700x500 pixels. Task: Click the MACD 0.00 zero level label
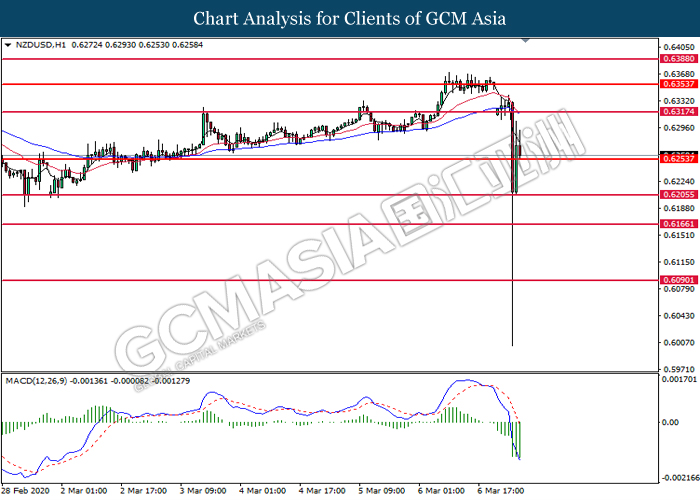[671, 422]
